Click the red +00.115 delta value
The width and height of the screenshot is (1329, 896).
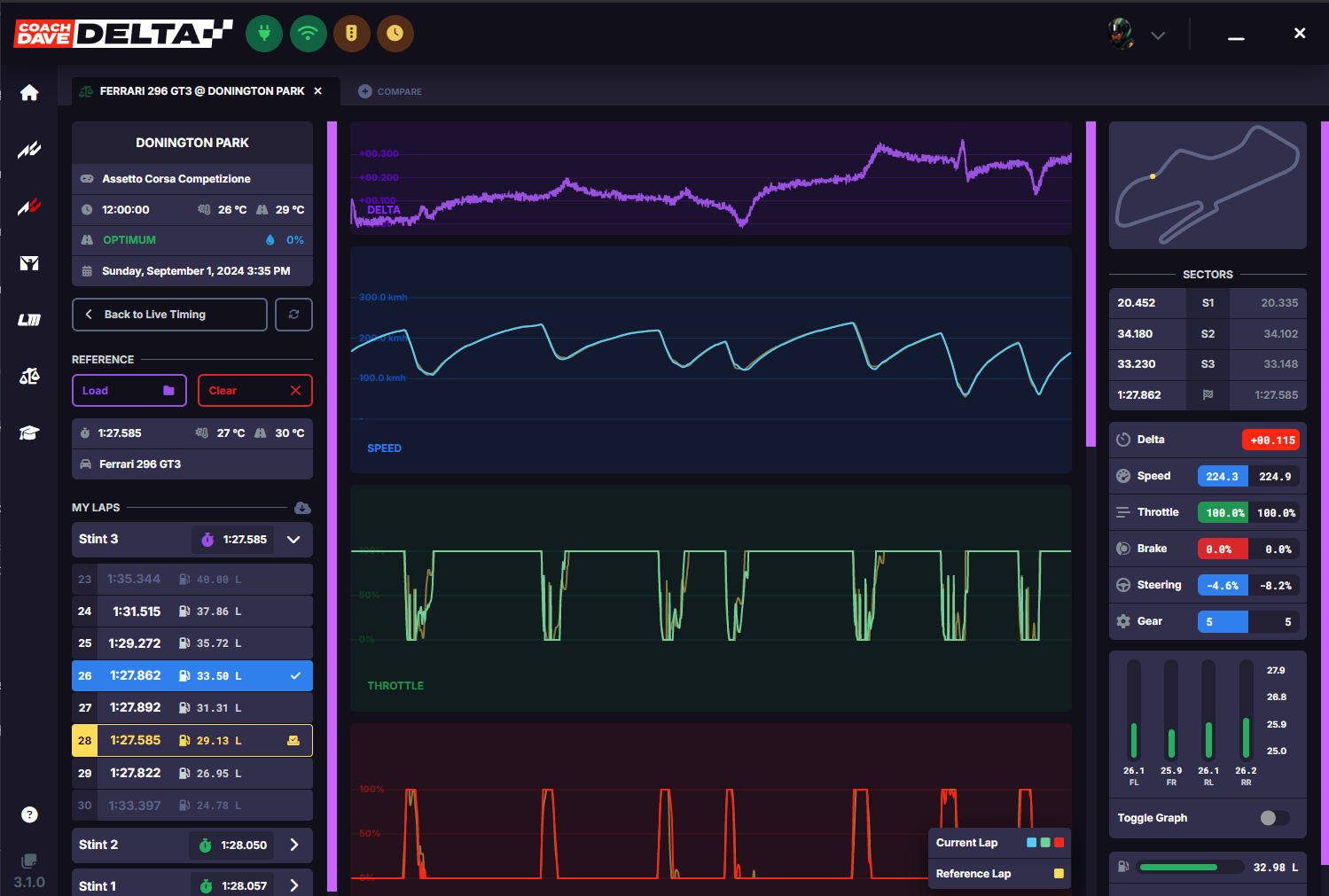click(x=1270, y=440)
